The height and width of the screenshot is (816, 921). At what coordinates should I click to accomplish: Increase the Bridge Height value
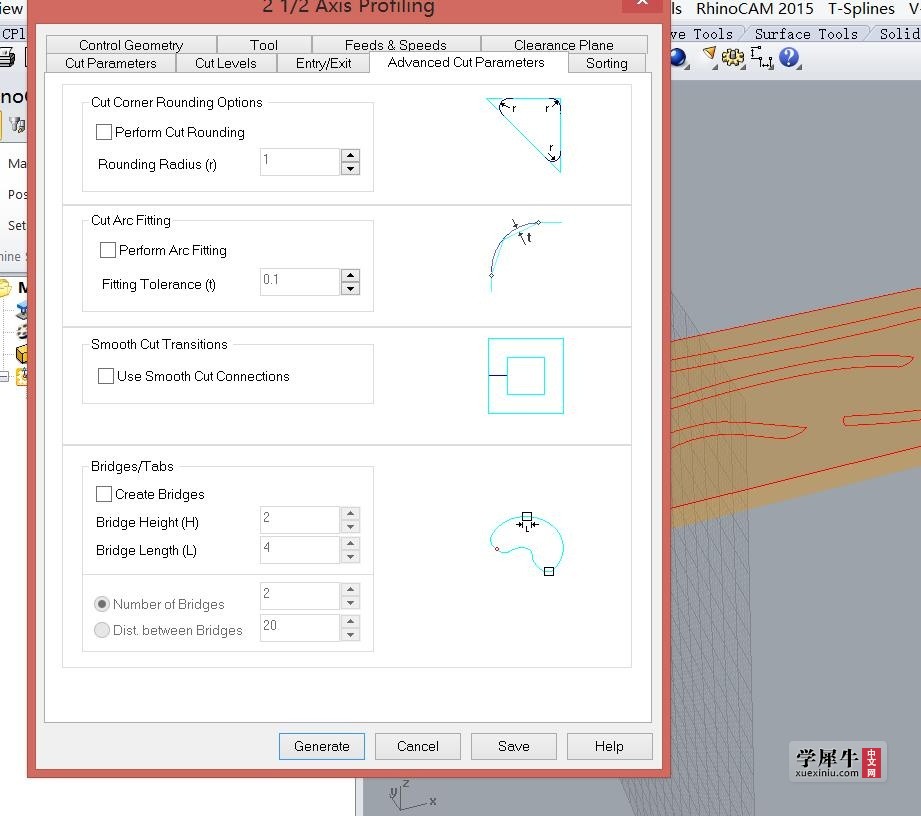coord(351,513)
